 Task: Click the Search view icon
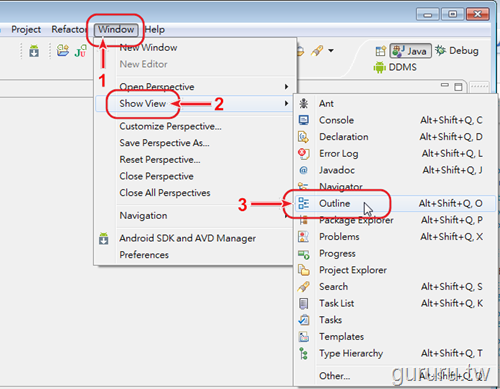(x=303, y=287)
